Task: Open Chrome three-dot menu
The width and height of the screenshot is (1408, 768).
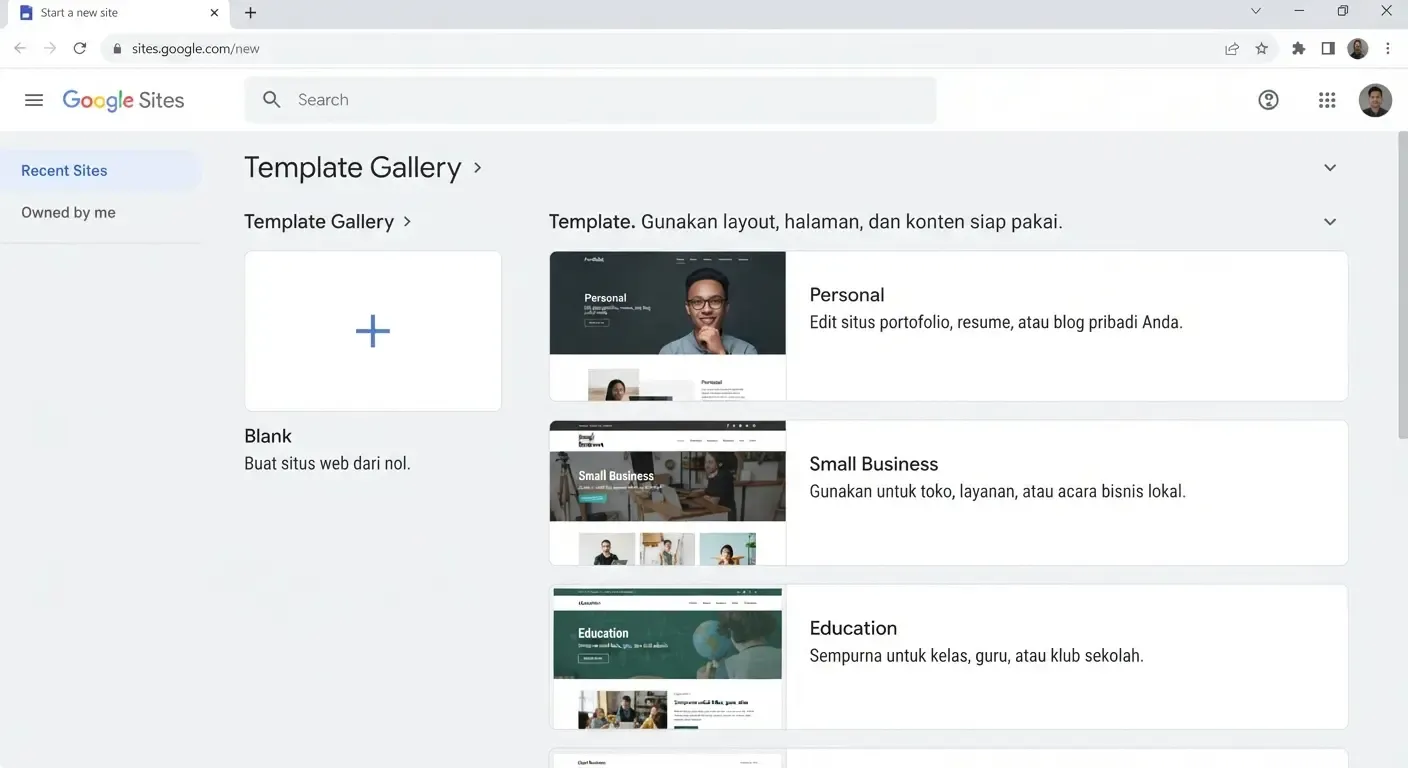Action: (1388, 48)
